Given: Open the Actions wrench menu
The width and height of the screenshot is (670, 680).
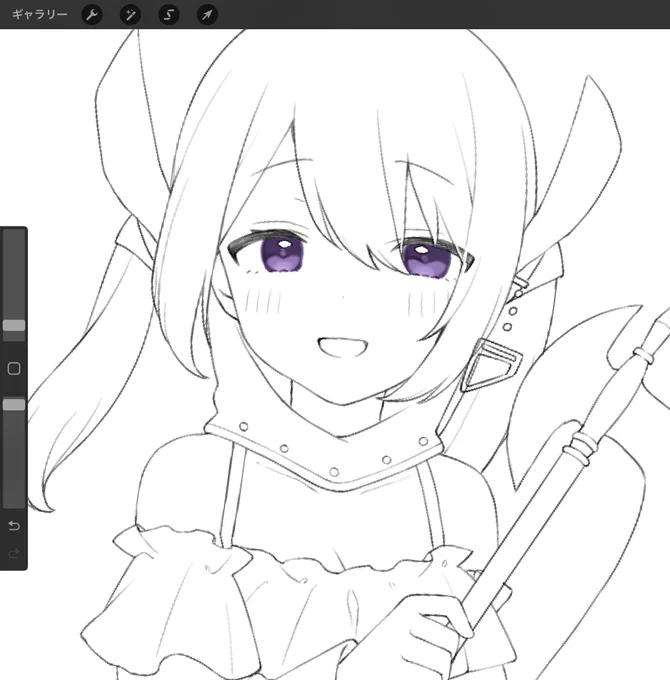Looking at the screenshot, I should click(92, 15).
